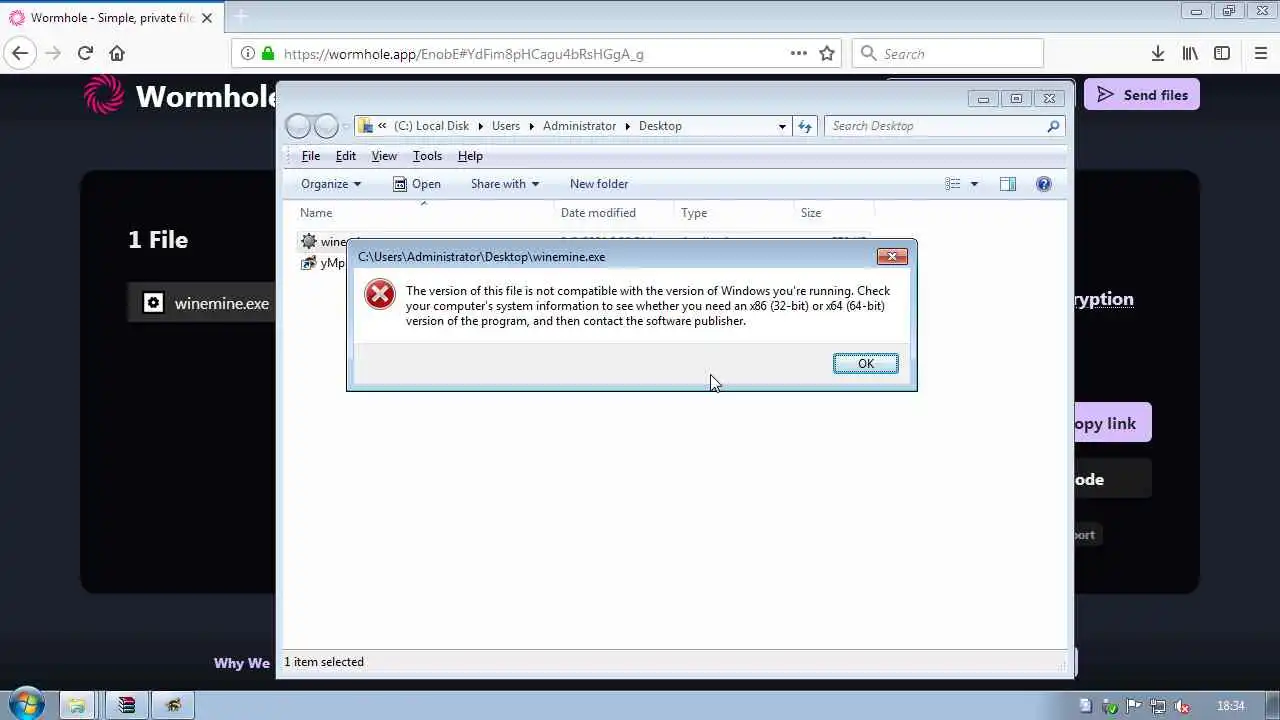Select the yMp shortcut file icon
The height and width of the screenshot is (720, 1280).
tap(309, 263)
